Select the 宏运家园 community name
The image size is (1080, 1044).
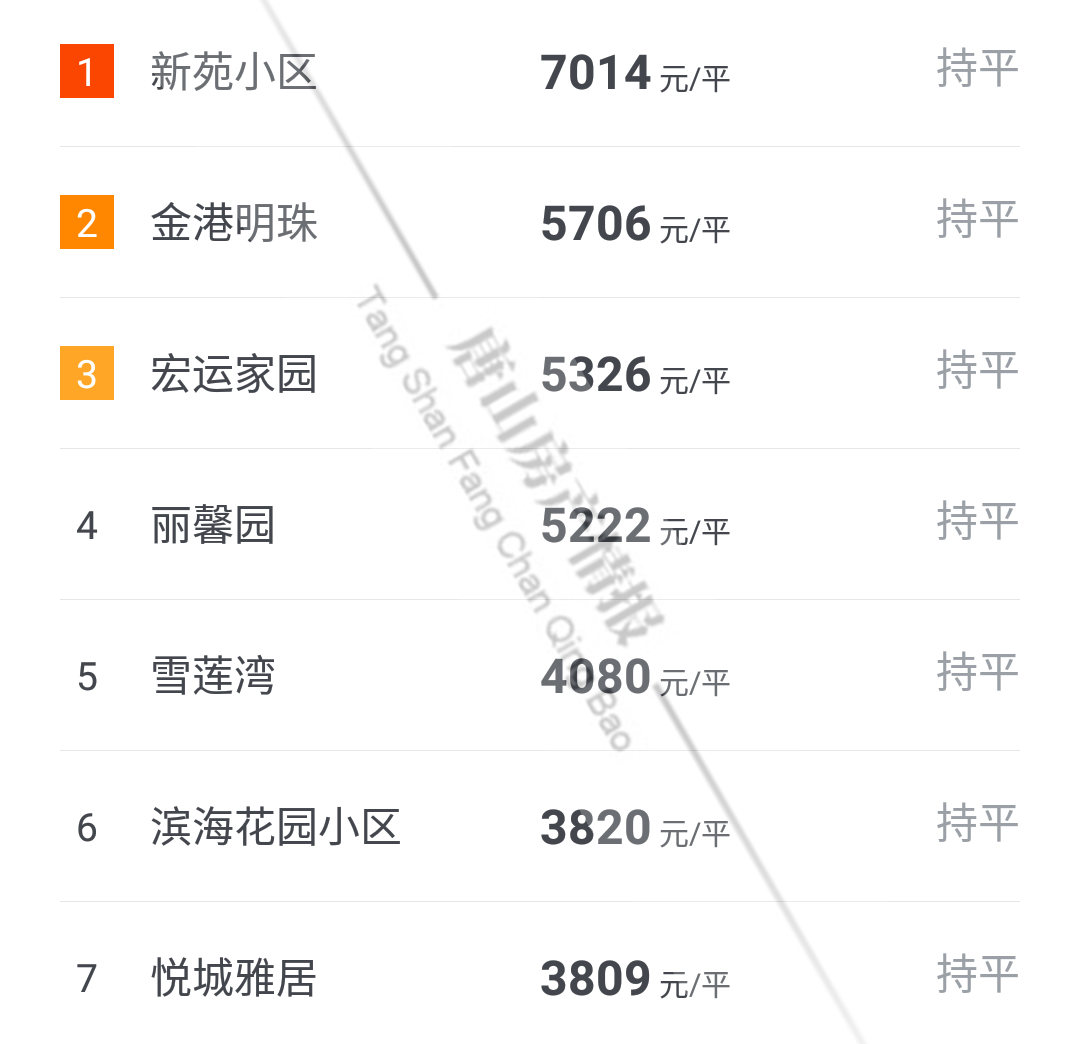234,374
